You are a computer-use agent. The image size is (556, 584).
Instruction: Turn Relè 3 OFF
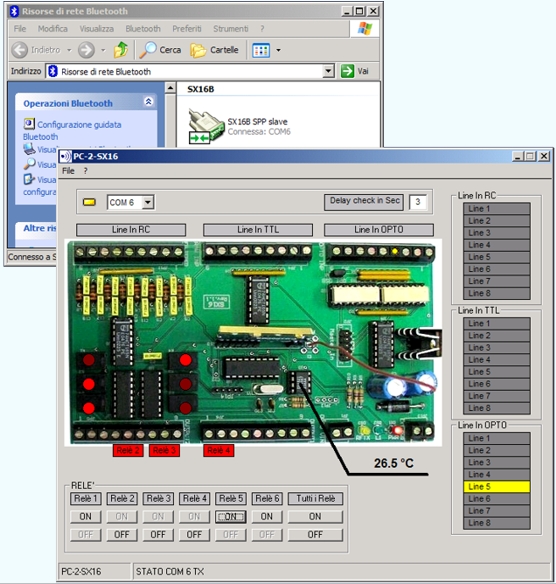tap(158, 534)
